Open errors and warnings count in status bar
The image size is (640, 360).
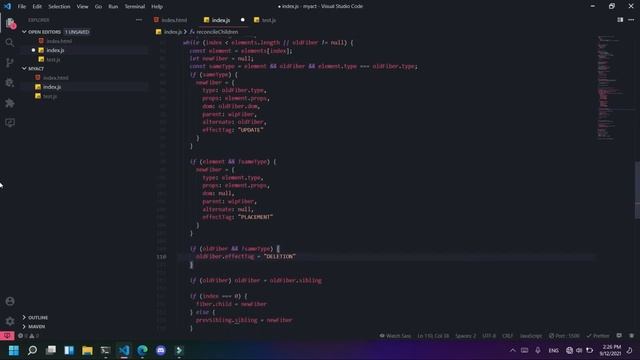pyautogui.click(x=29, y=336)
